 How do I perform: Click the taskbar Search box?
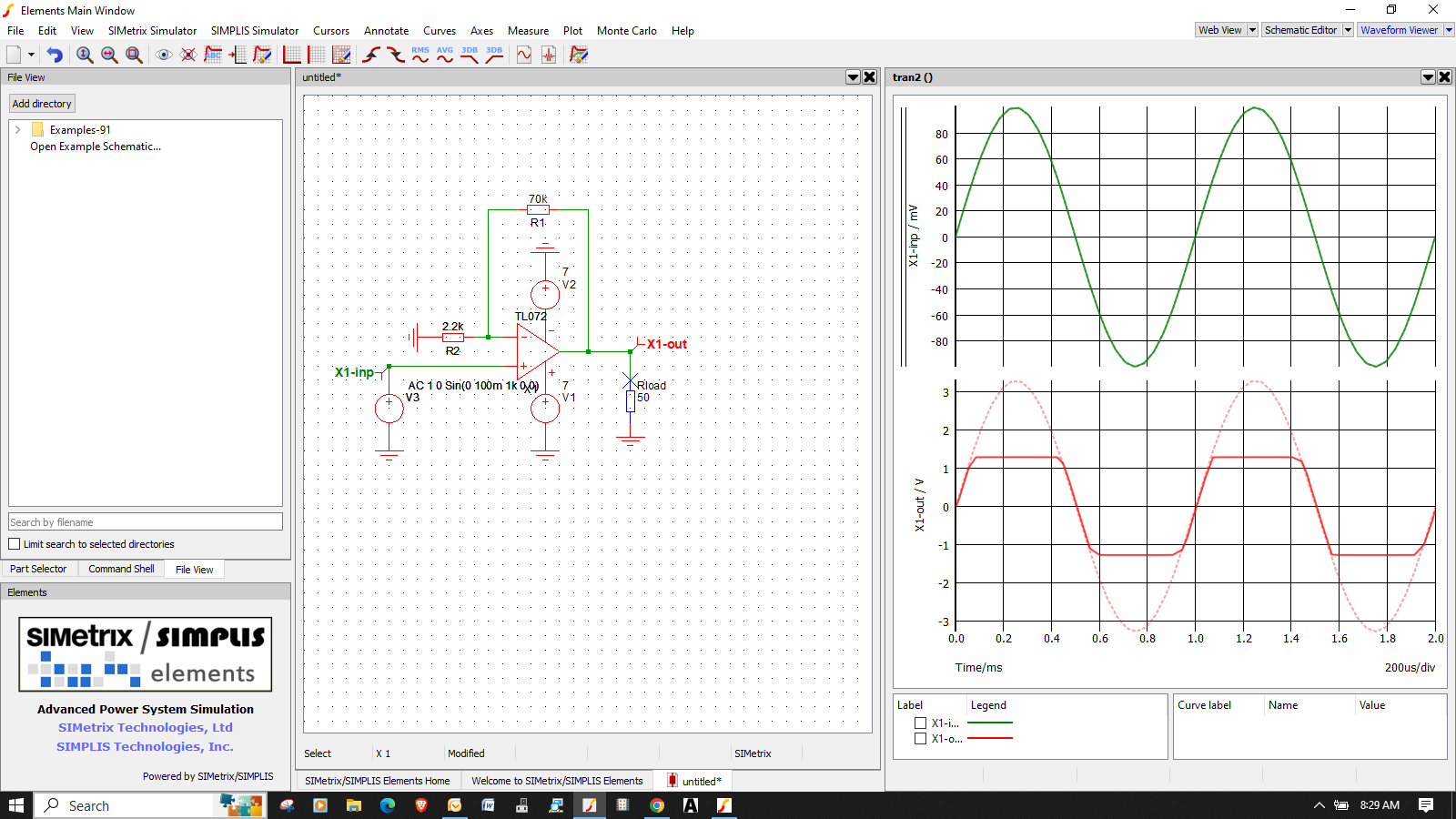click(150, 805)
